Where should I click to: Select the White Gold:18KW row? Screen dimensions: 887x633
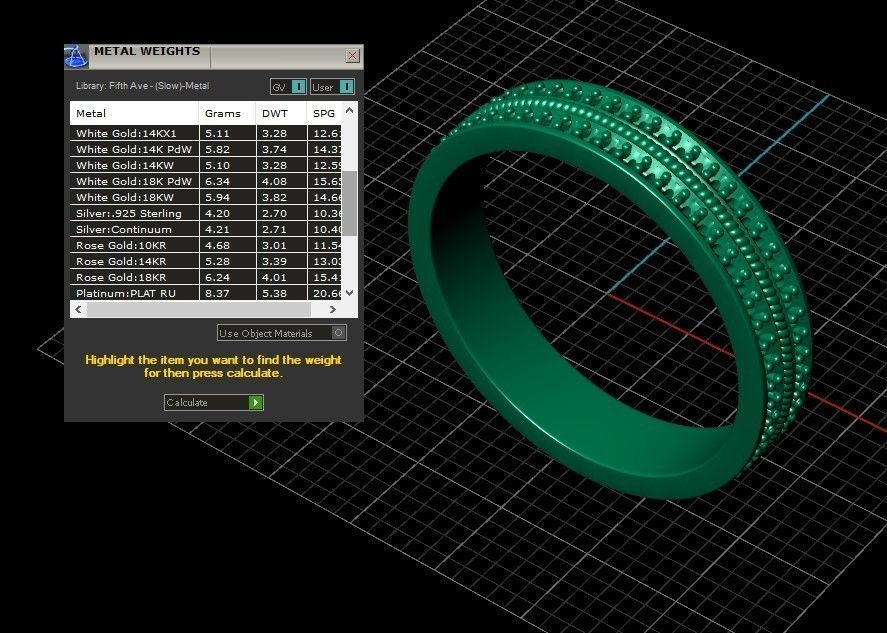pos(206,197)
